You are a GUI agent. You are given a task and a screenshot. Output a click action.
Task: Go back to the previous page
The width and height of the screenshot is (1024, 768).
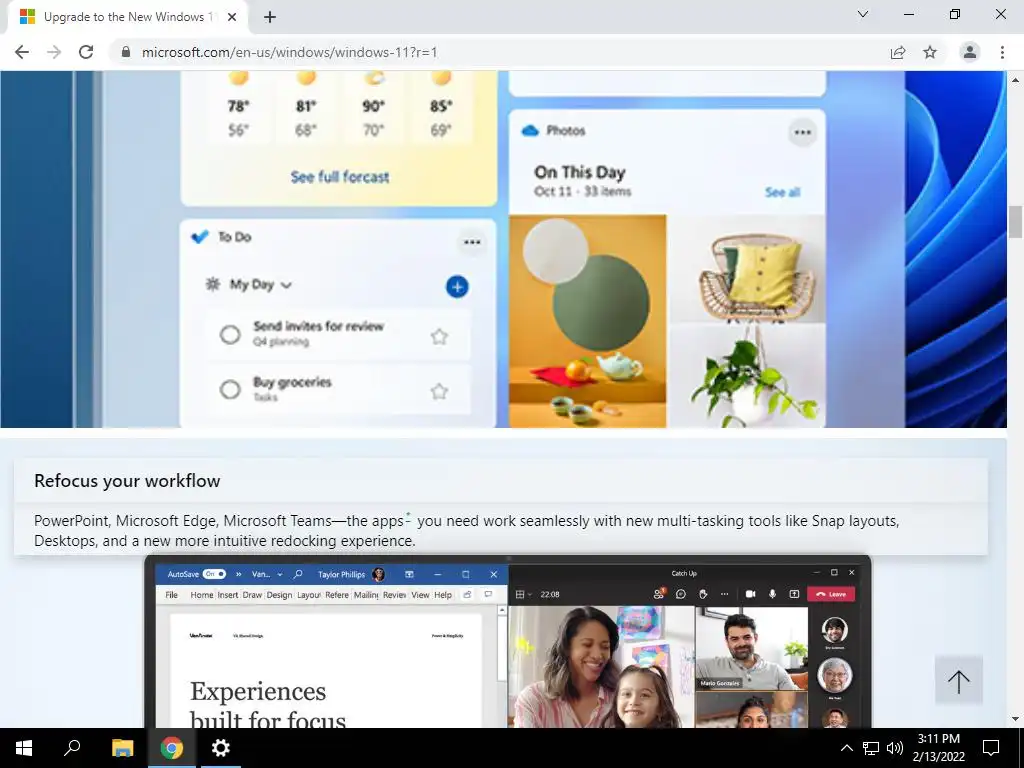pos(22,52)
